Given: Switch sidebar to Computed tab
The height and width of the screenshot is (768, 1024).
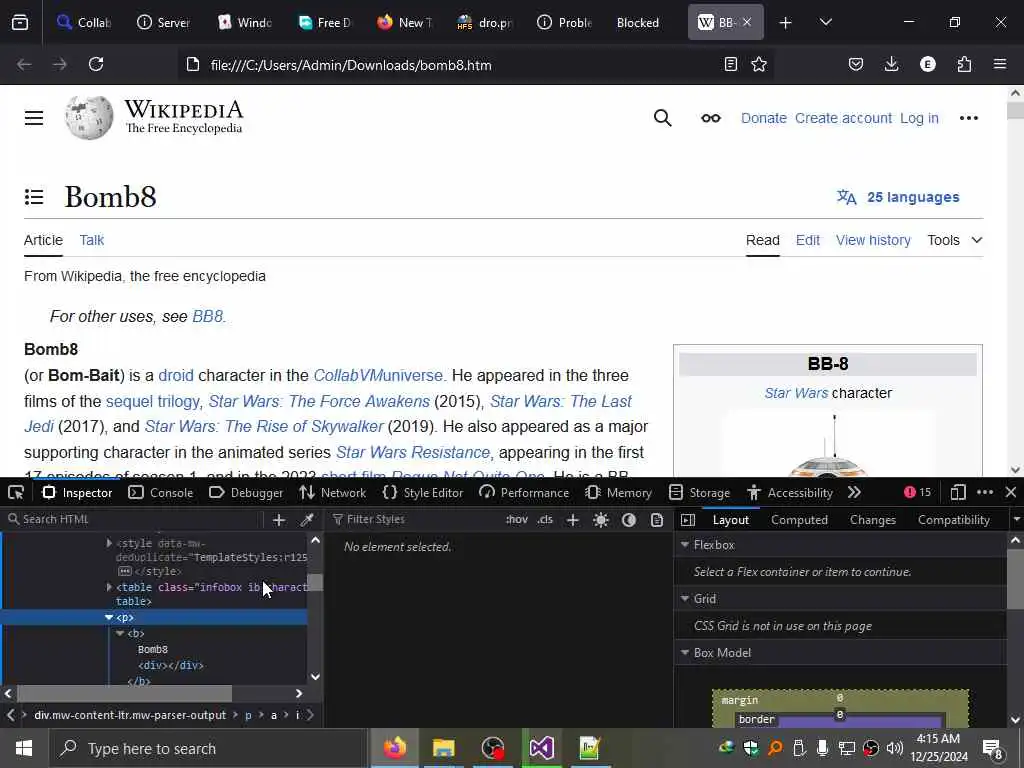Looking at the screenshot, I should coord(799,520).
